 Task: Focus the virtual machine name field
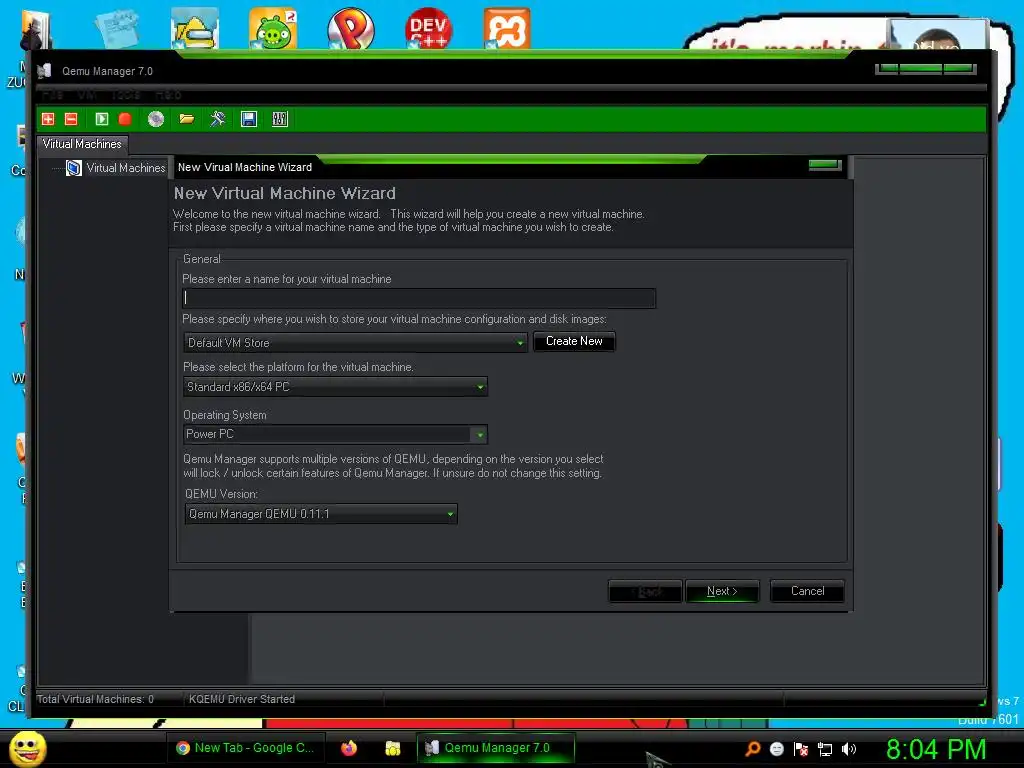419,298
